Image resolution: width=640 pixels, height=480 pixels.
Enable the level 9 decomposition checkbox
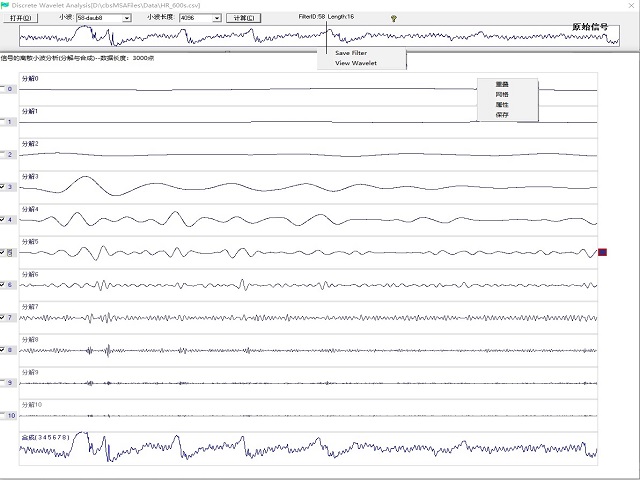tap(2, 382)
